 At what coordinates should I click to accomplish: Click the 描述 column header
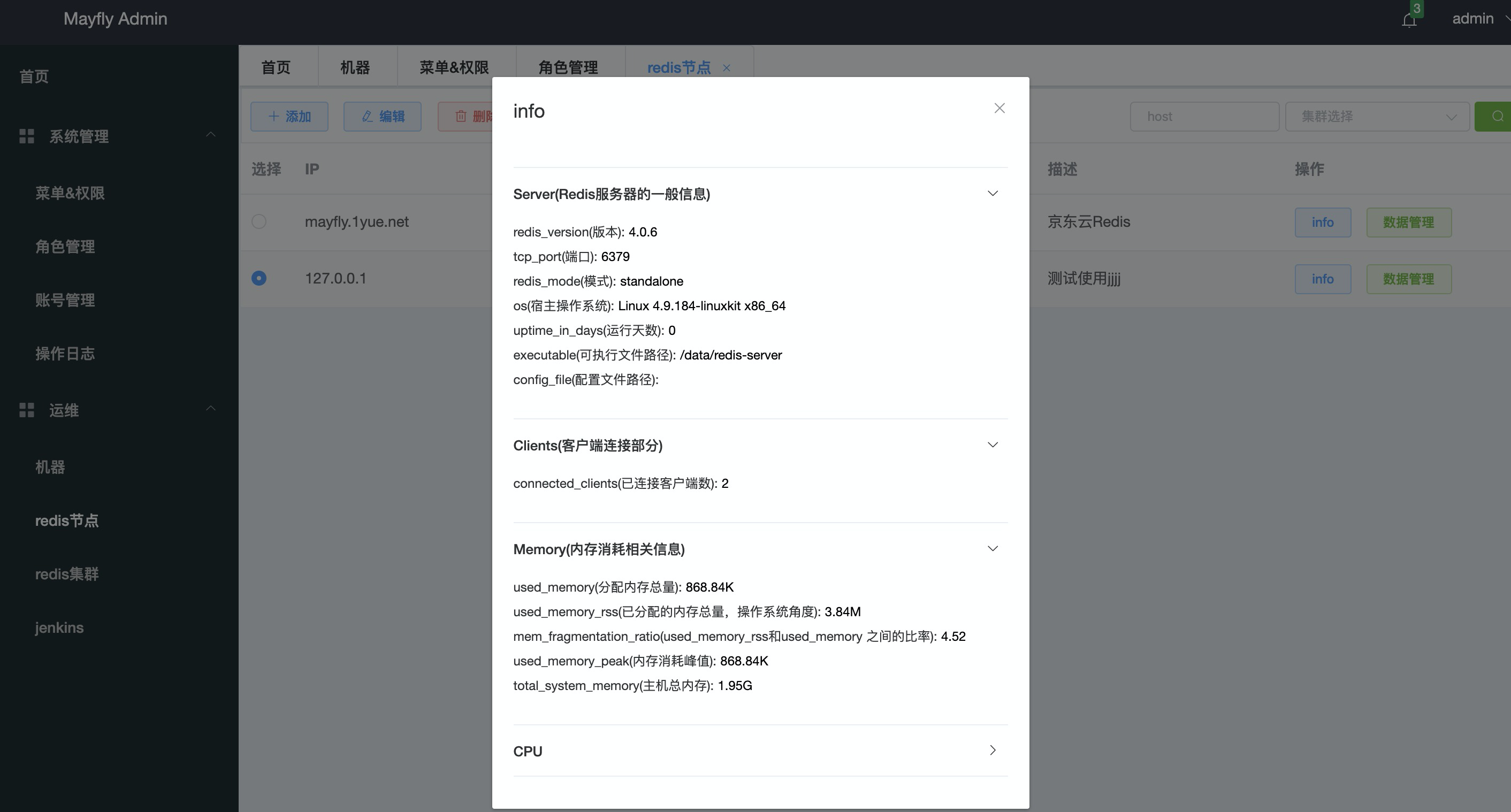1062,170
